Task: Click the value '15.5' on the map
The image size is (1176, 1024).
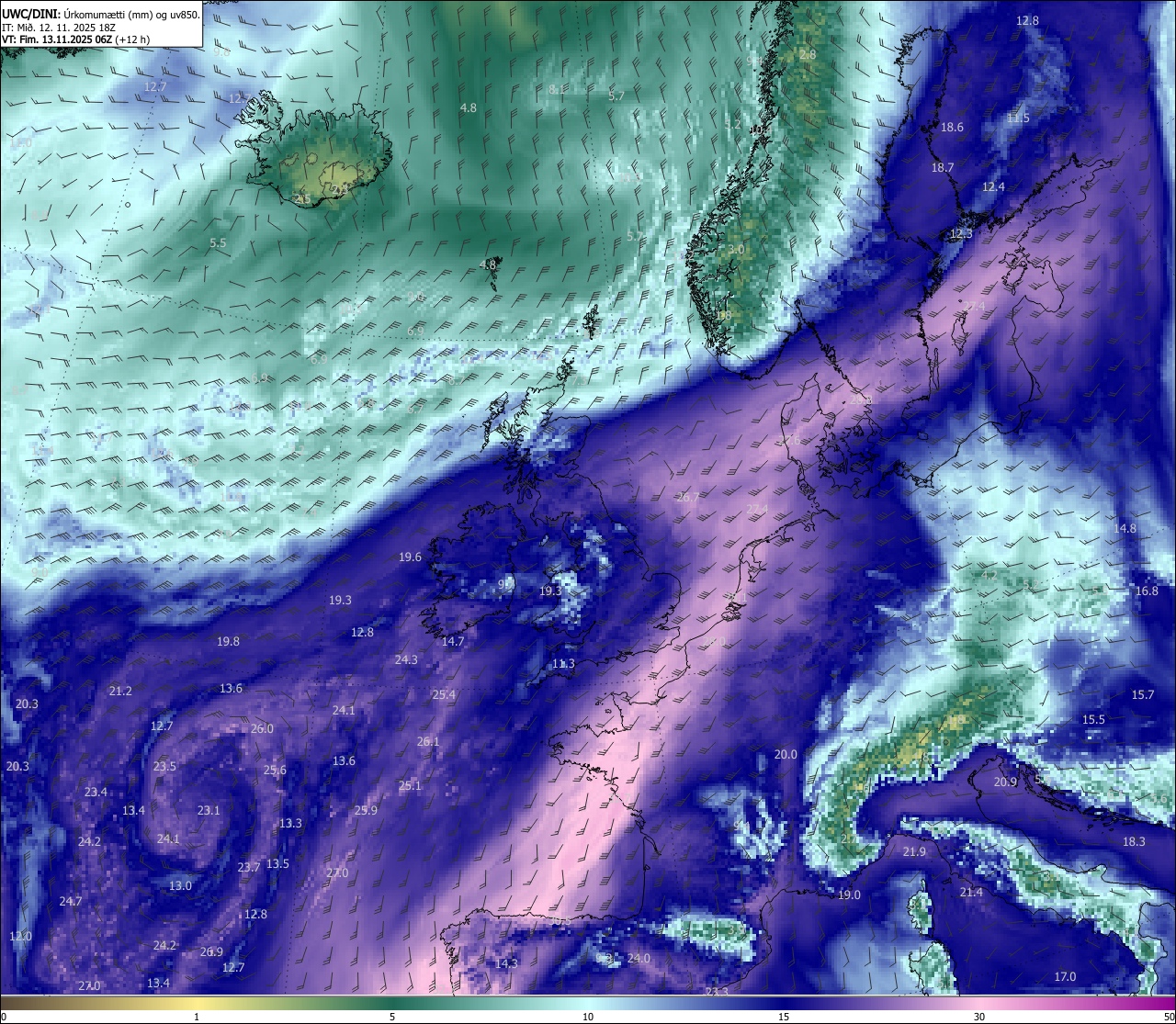Action: 1093,720
